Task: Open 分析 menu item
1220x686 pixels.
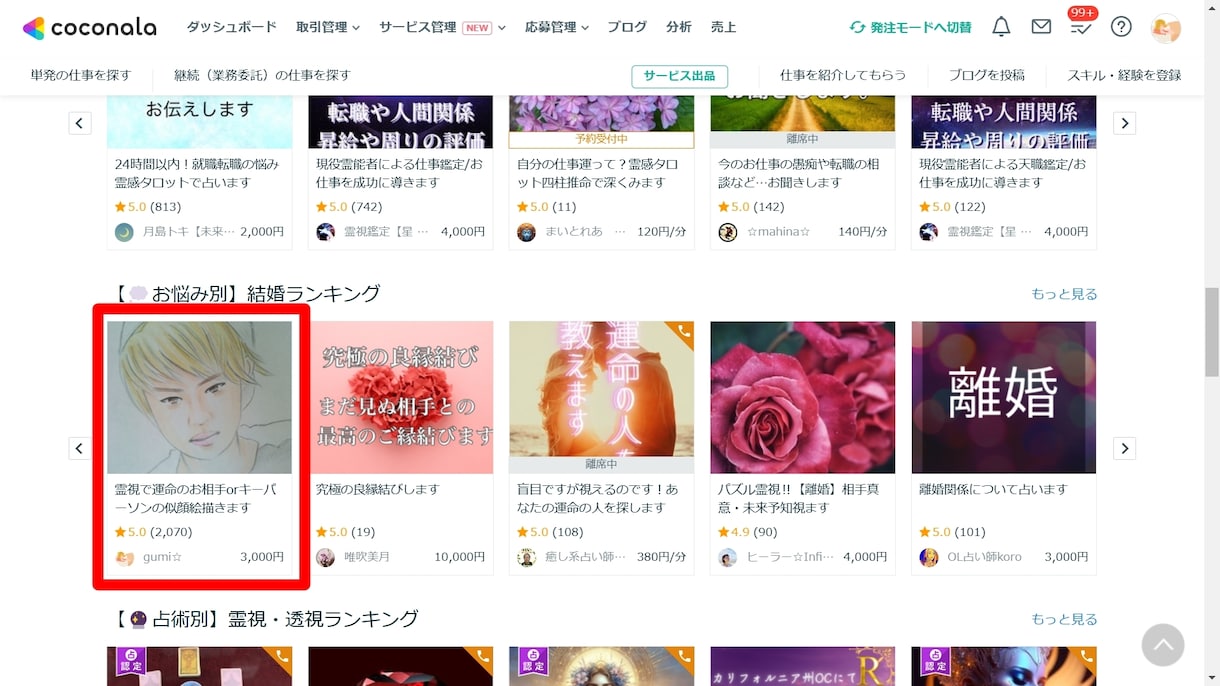Action: [x=679, y=27]
